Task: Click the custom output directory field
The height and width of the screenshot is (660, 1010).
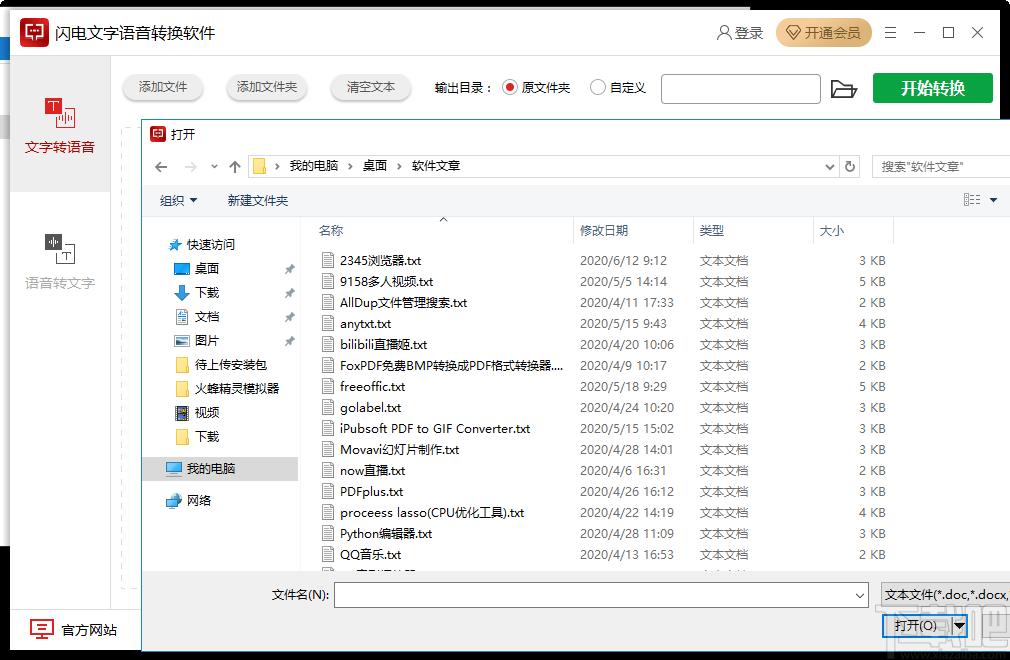Action: coord(741,89)
